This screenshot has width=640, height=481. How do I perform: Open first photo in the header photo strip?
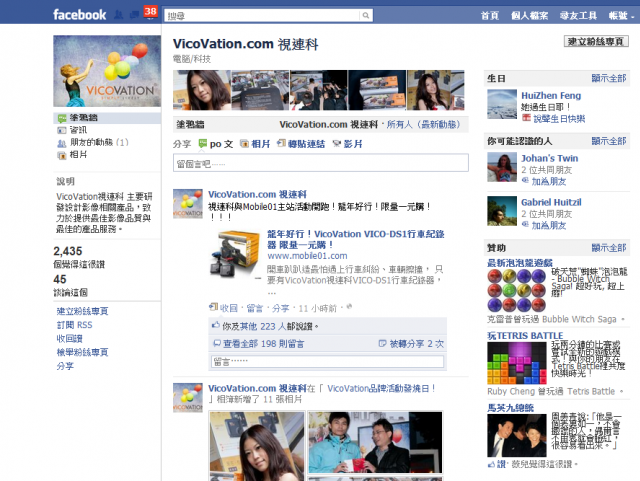(202, 90)
